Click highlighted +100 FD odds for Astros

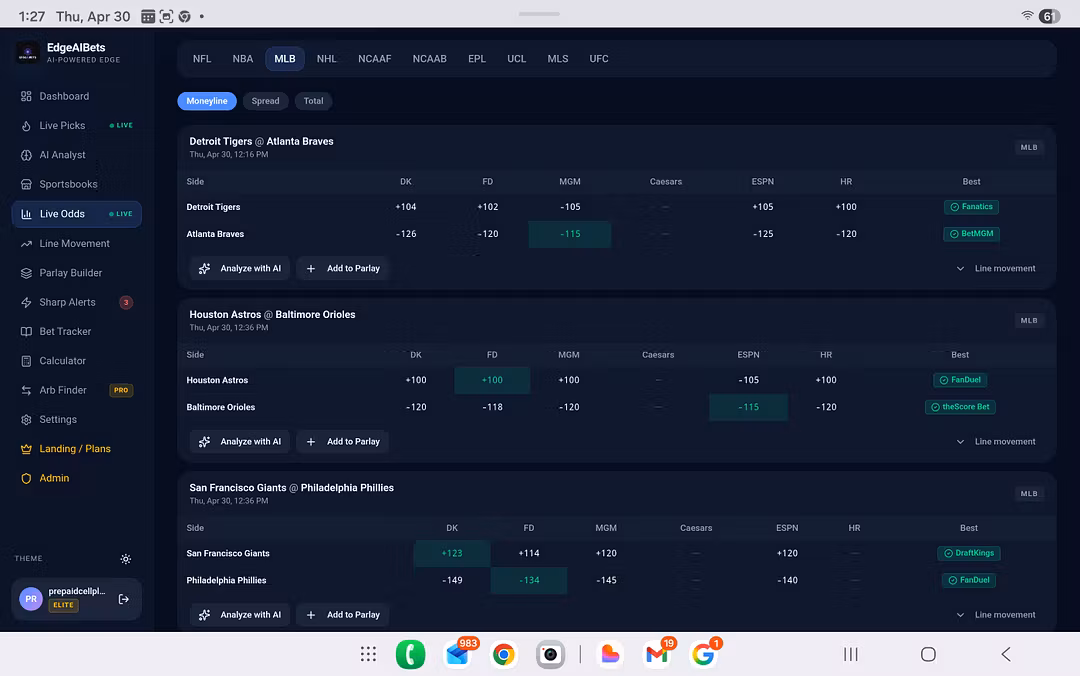coord(492,380)
